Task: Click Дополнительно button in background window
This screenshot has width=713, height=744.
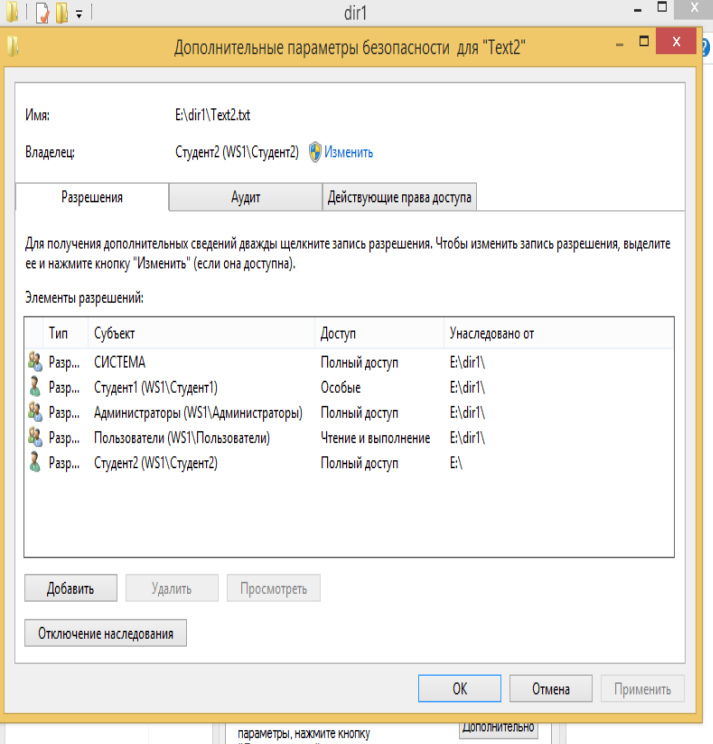Action: point(498,728)
